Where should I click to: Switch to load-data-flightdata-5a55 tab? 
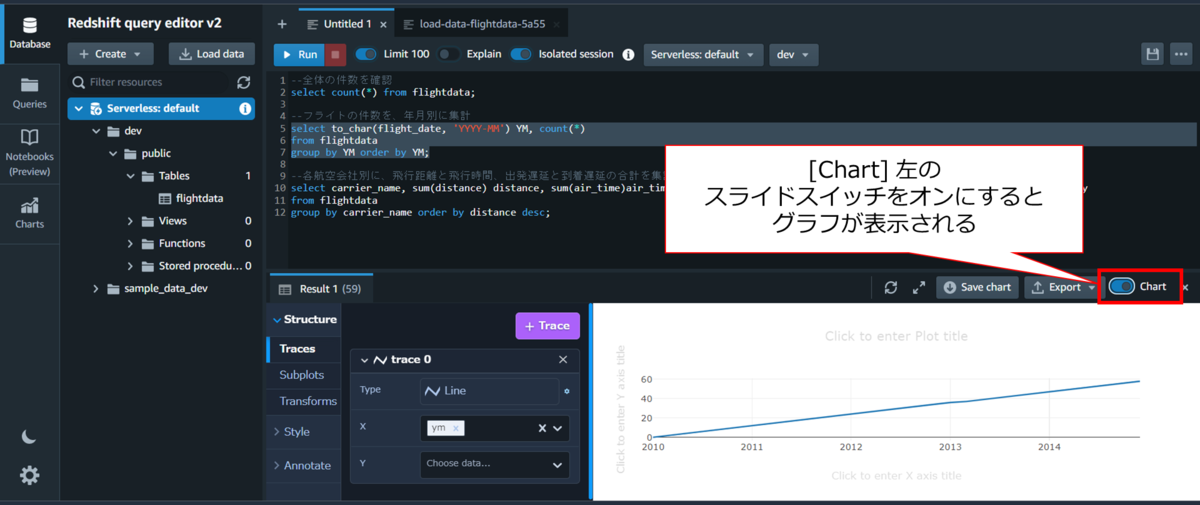click(x=484, y=24)
